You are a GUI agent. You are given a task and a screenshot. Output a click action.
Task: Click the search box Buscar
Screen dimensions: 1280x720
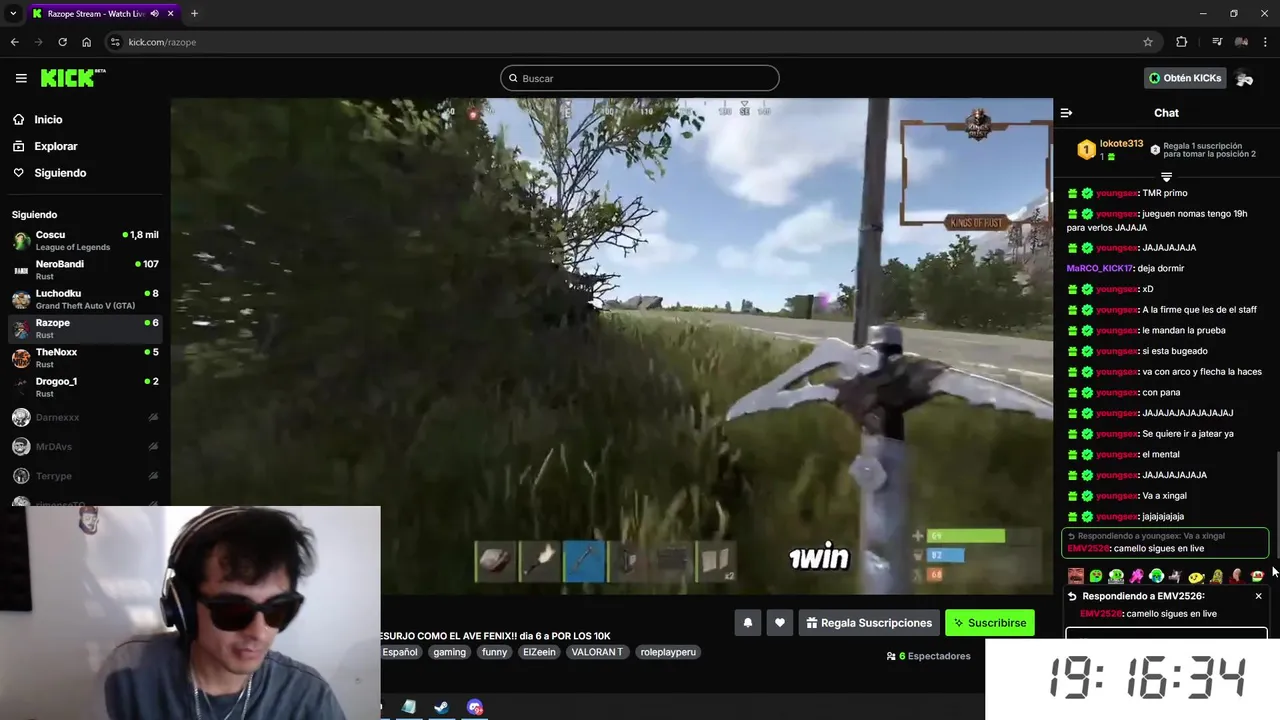(640, 78)
